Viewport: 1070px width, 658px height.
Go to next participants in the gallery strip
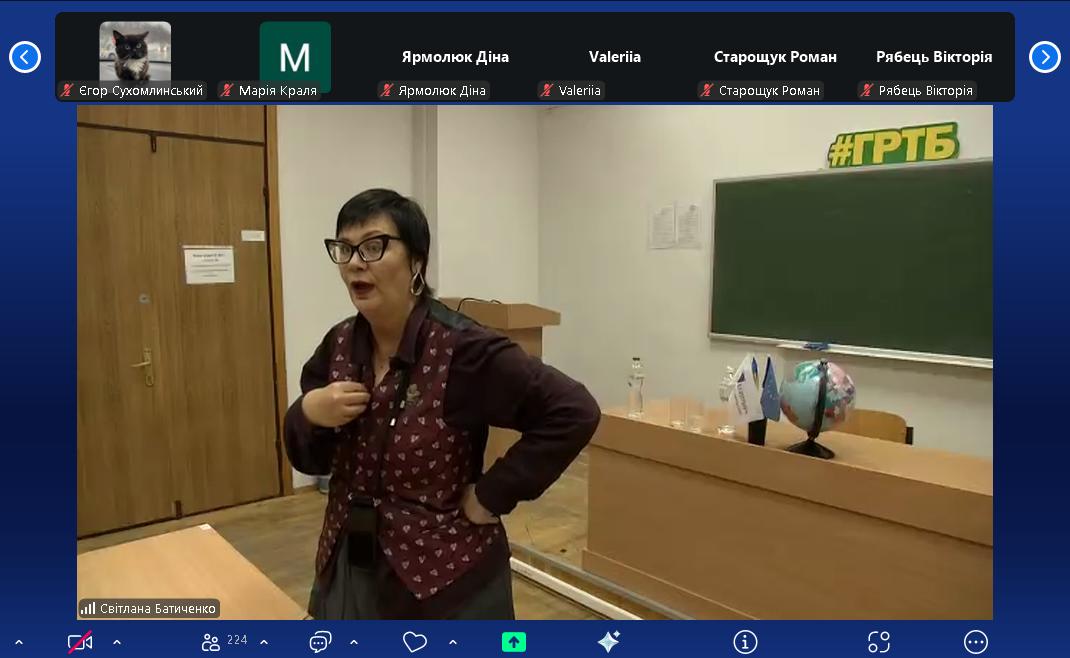tap(1044, 57)
